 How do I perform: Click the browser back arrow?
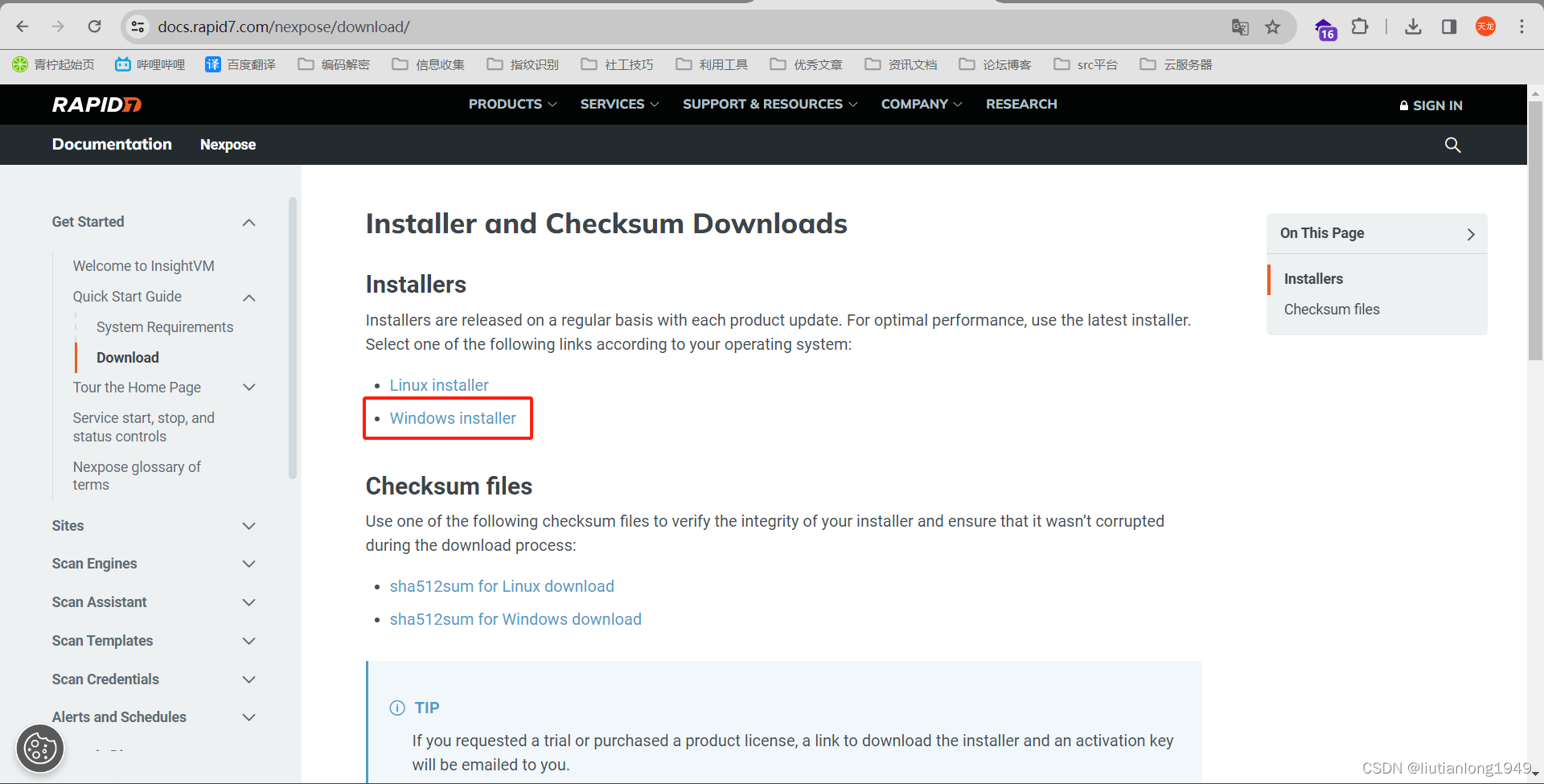pos(23,27)
